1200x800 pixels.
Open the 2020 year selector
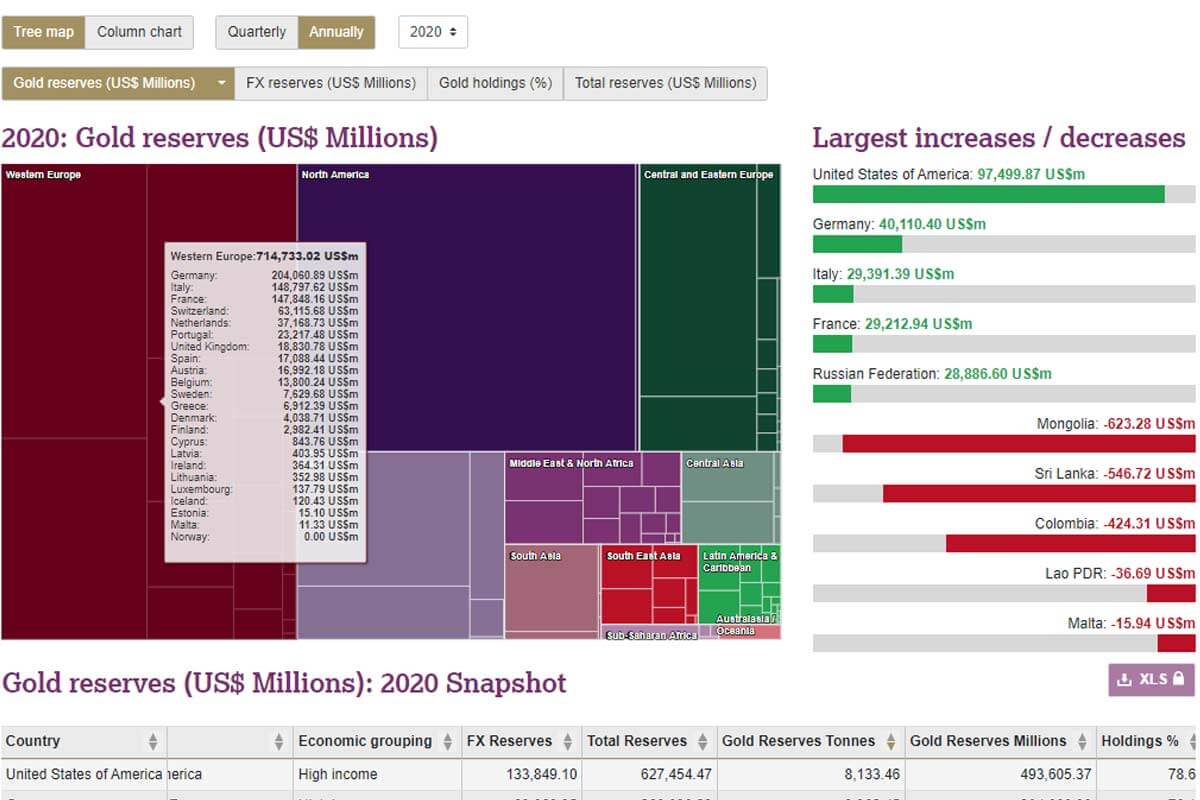click(x=432, y=31)
